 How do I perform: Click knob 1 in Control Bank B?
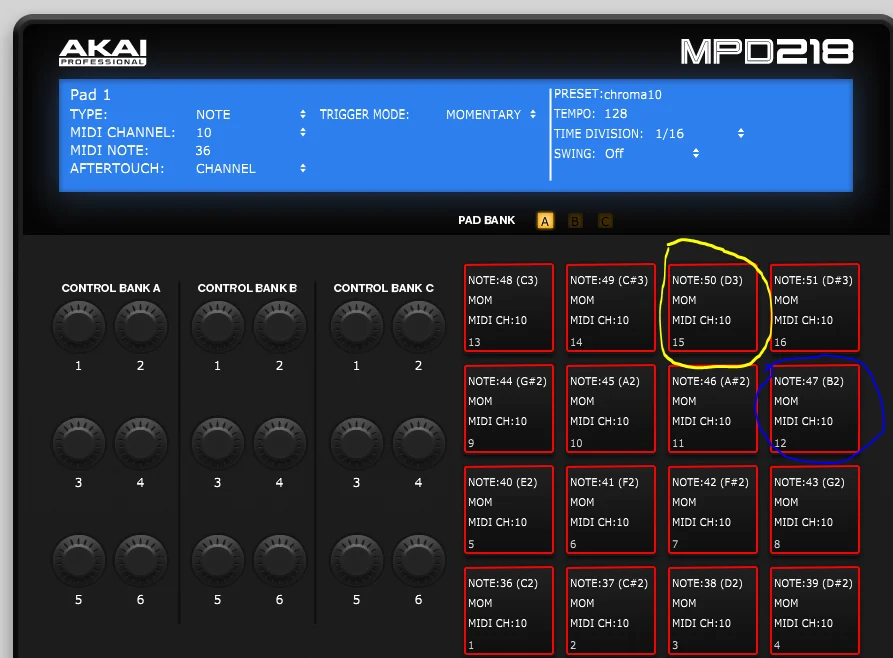218,326
